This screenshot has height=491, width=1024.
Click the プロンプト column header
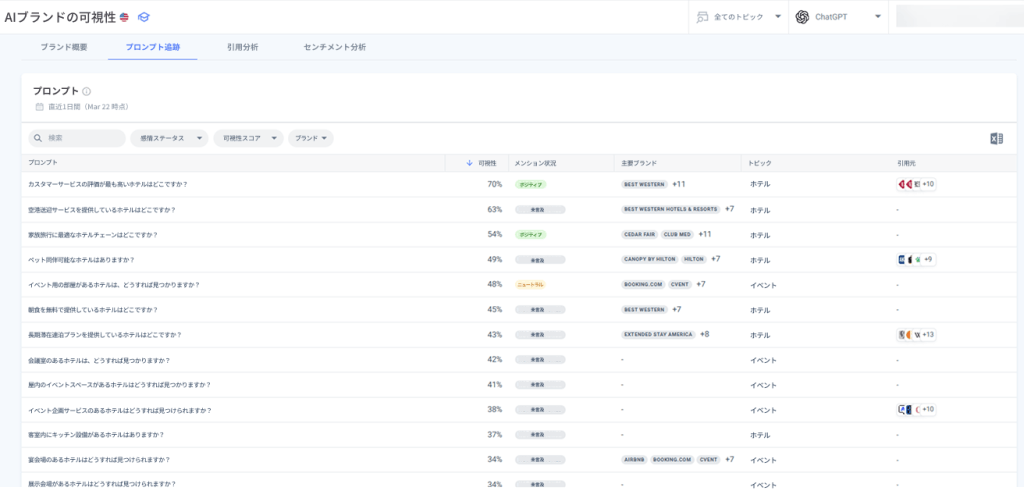coord(43,163)
